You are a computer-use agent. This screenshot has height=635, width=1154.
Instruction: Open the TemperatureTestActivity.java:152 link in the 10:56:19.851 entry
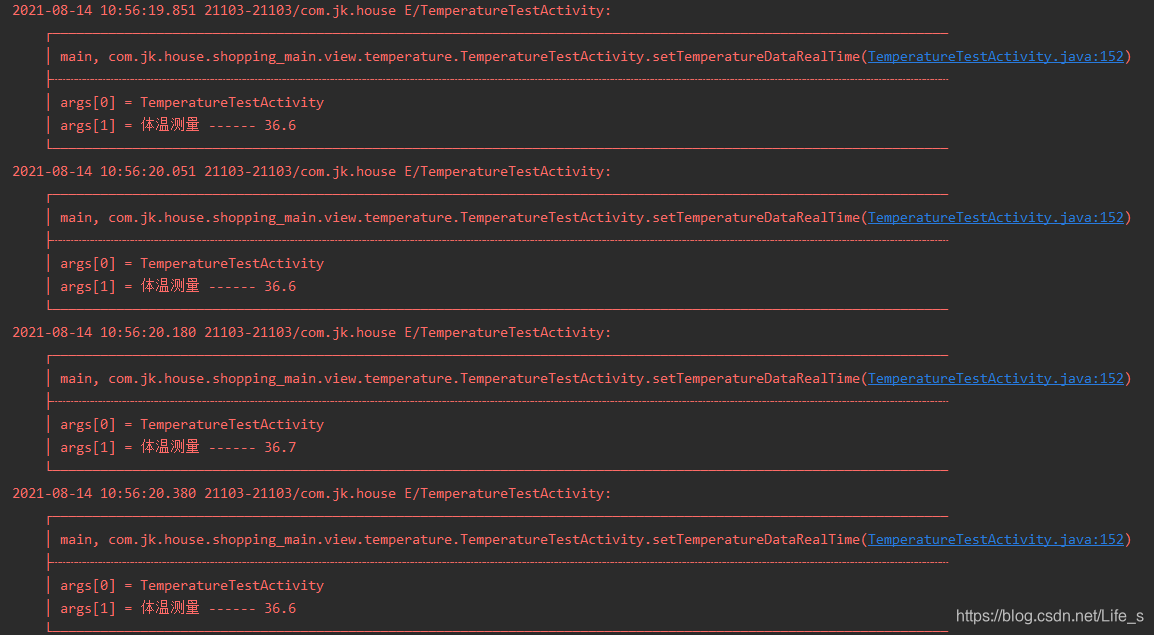(996, 57)
